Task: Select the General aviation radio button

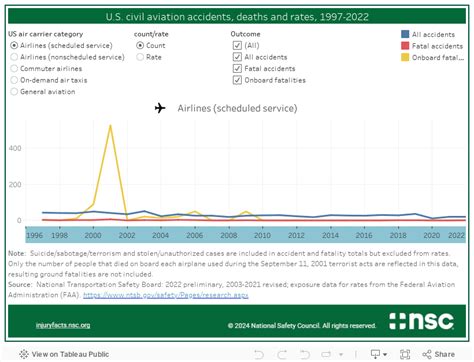Action: click(14, 92)
